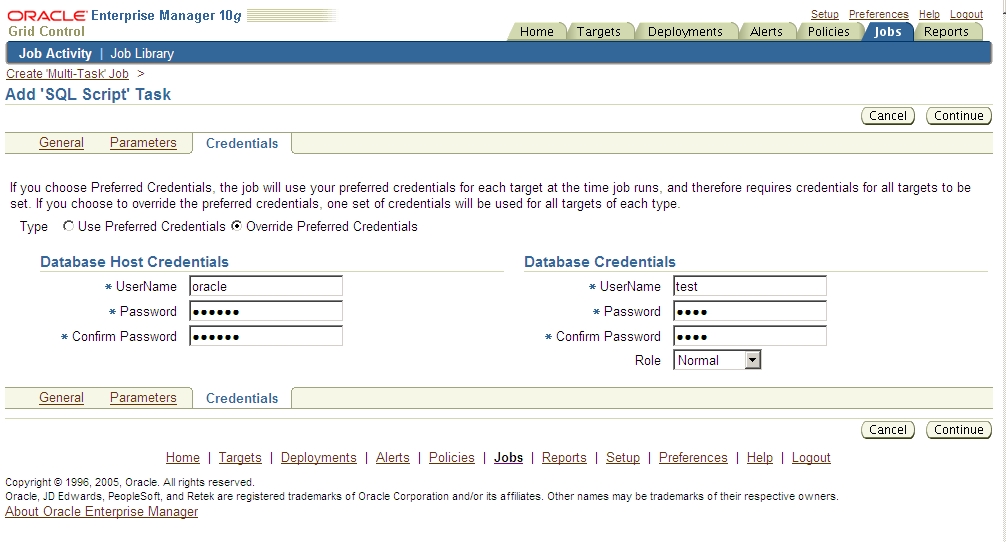Open the upper General sub-tab link

62,142
